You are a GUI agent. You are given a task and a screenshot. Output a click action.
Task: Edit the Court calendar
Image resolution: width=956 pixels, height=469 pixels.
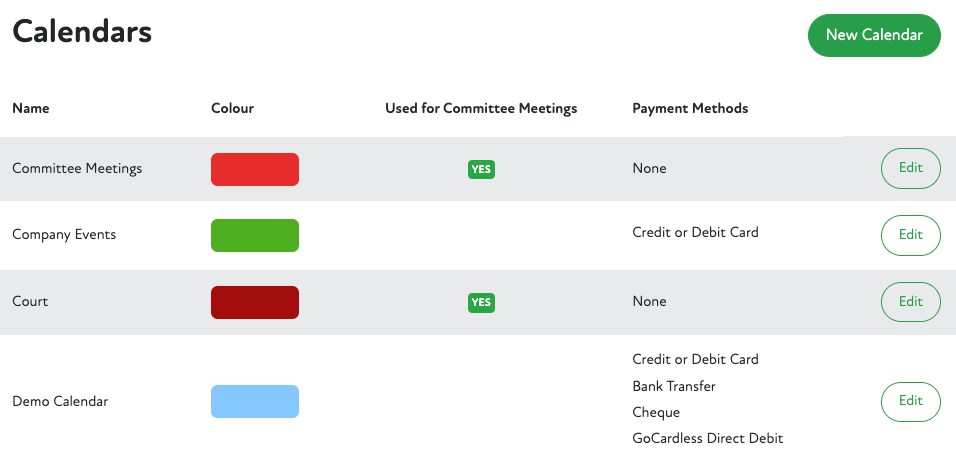pos(910,301)
